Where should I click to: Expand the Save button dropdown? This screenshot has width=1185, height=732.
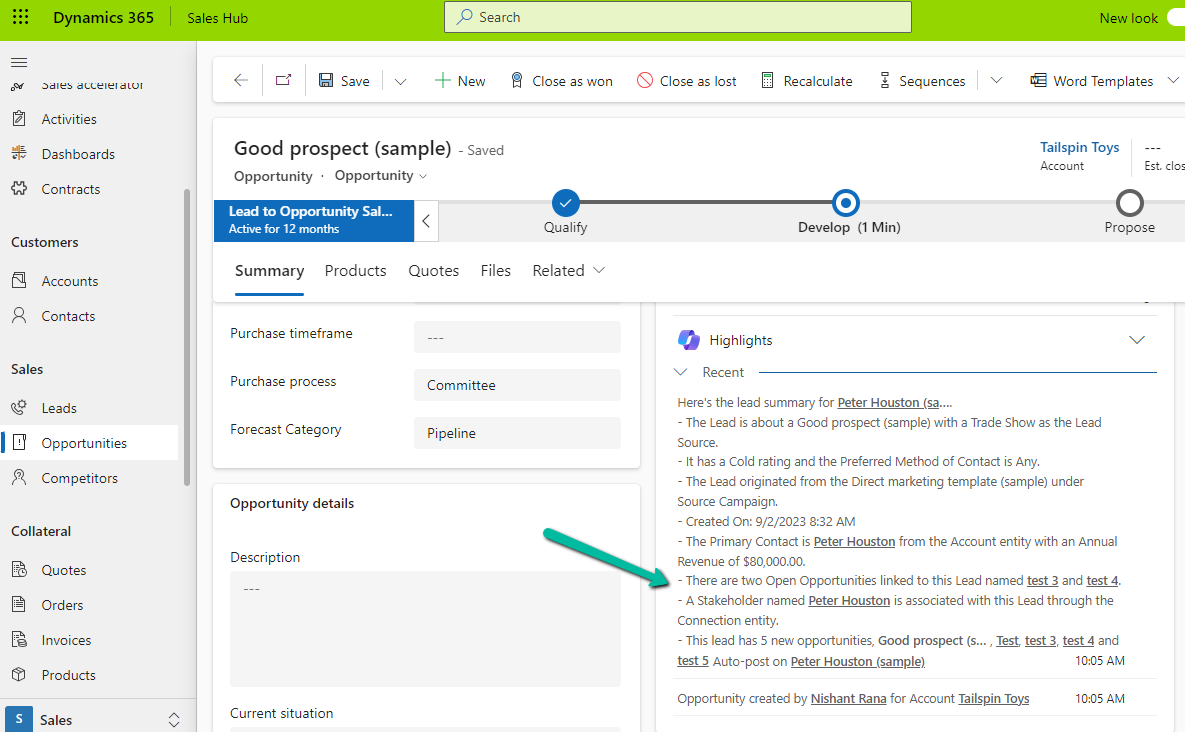pos(400,80)
